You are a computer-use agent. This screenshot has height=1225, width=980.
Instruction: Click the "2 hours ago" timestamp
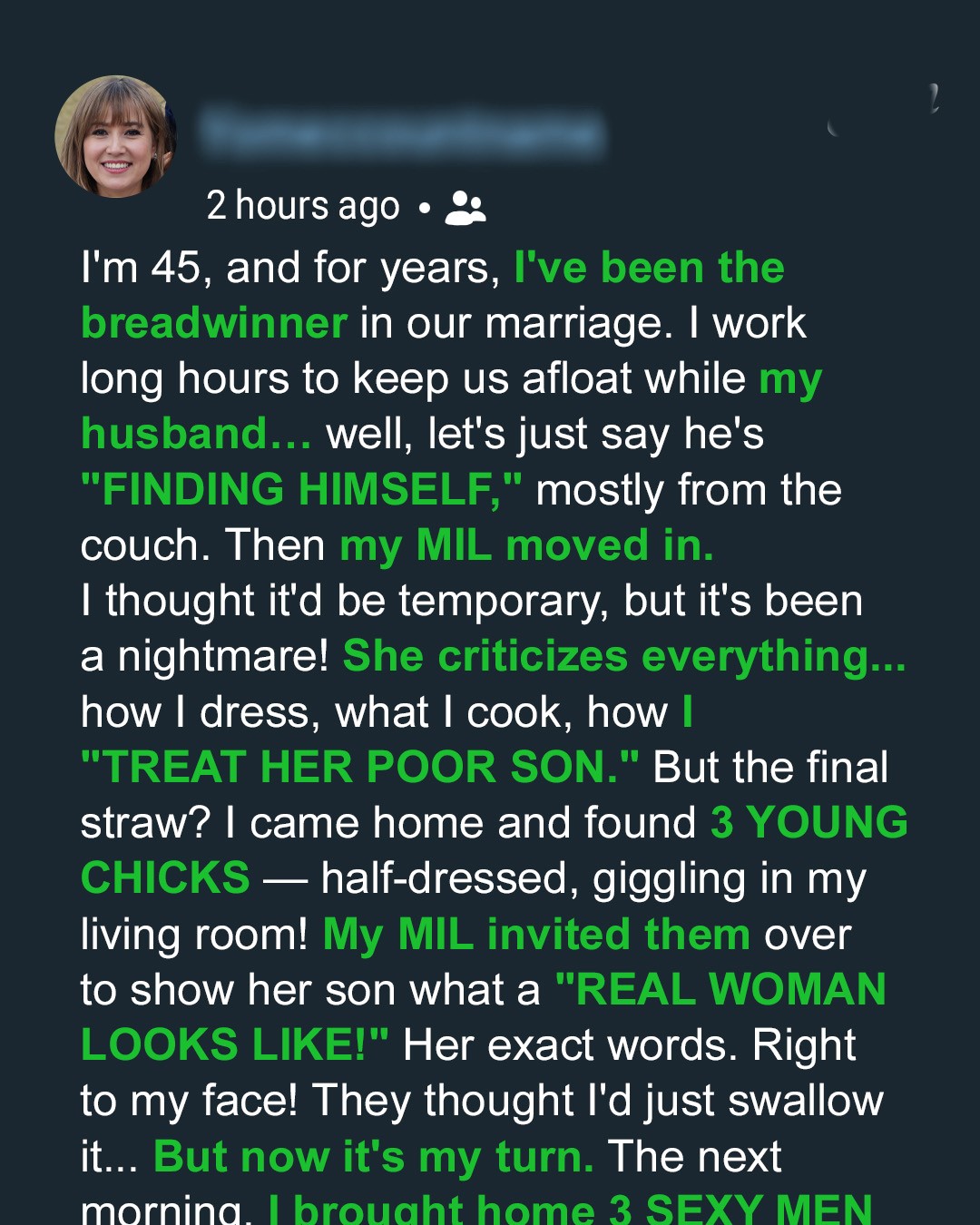[302, 206]
